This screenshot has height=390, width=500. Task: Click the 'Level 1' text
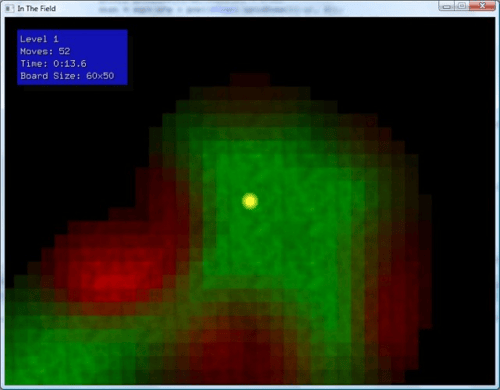coord(39,39)
